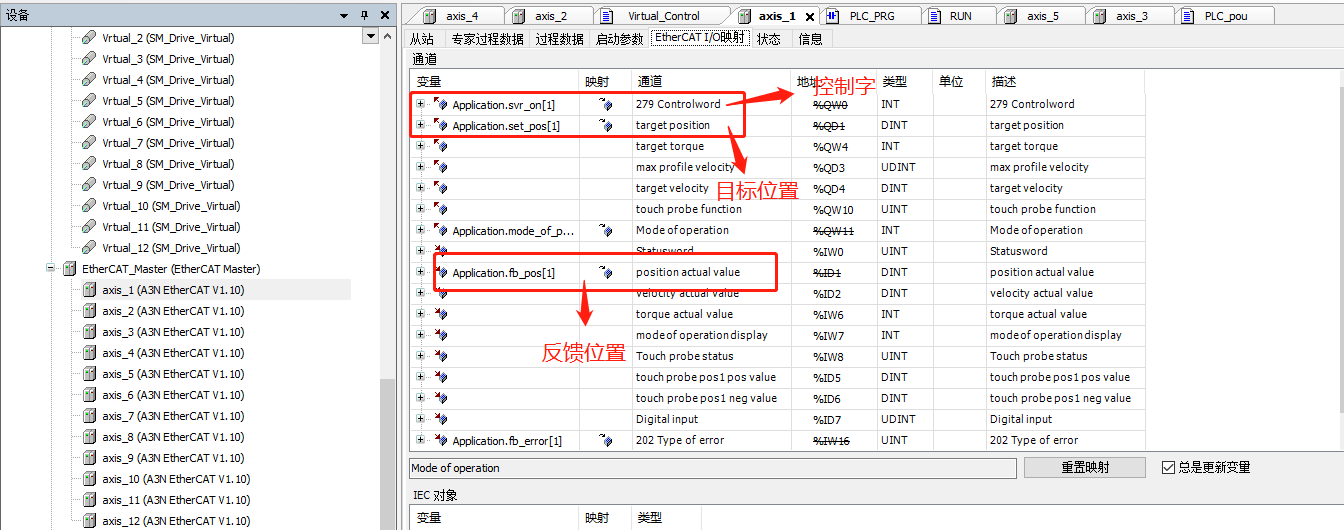Viewport: 1344px width, 530px height.
Task: Expand the velocity actual value row
Action: 420,293
